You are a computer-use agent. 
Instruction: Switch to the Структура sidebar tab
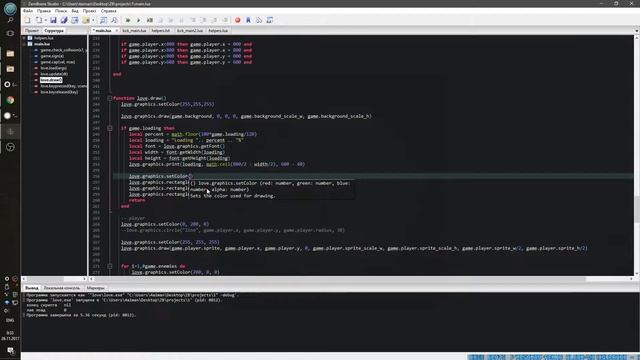[x=54, y=31]
